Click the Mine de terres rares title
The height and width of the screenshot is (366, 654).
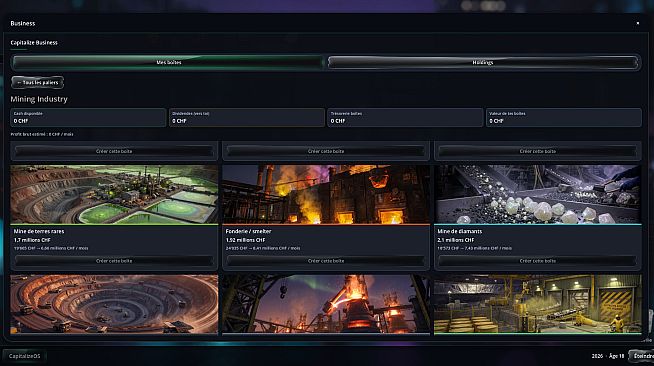39,231
